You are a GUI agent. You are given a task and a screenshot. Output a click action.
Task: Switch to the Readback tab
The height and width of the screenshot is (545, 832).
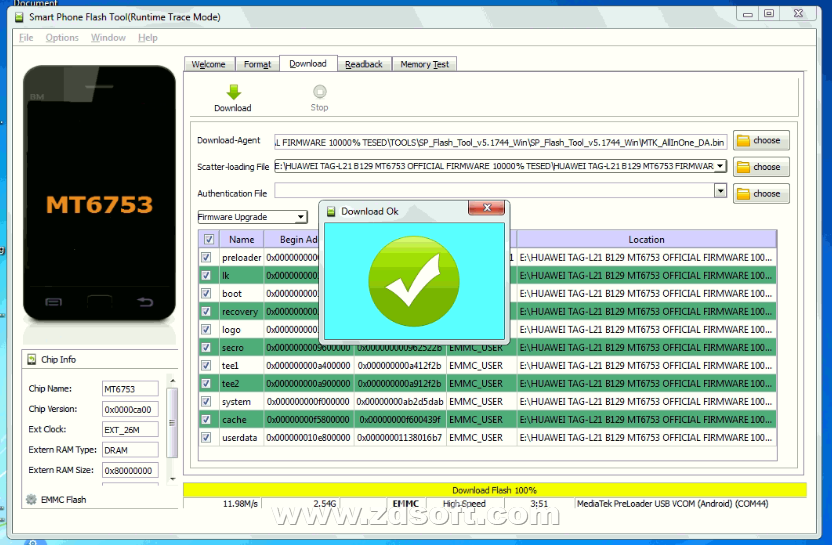[364, 64]
